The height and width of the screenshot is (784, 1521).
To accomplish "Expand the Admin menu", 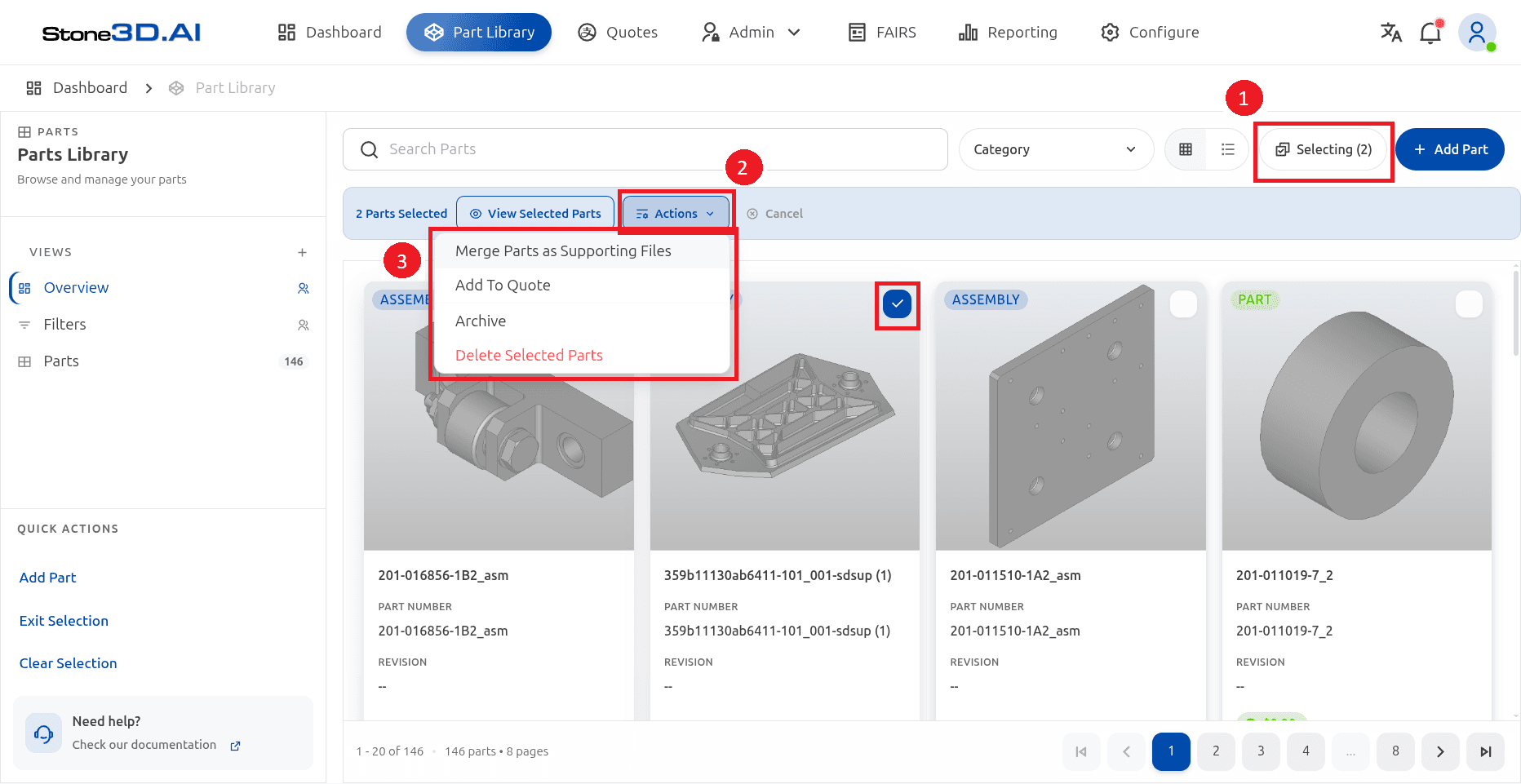I will point(752,33).
